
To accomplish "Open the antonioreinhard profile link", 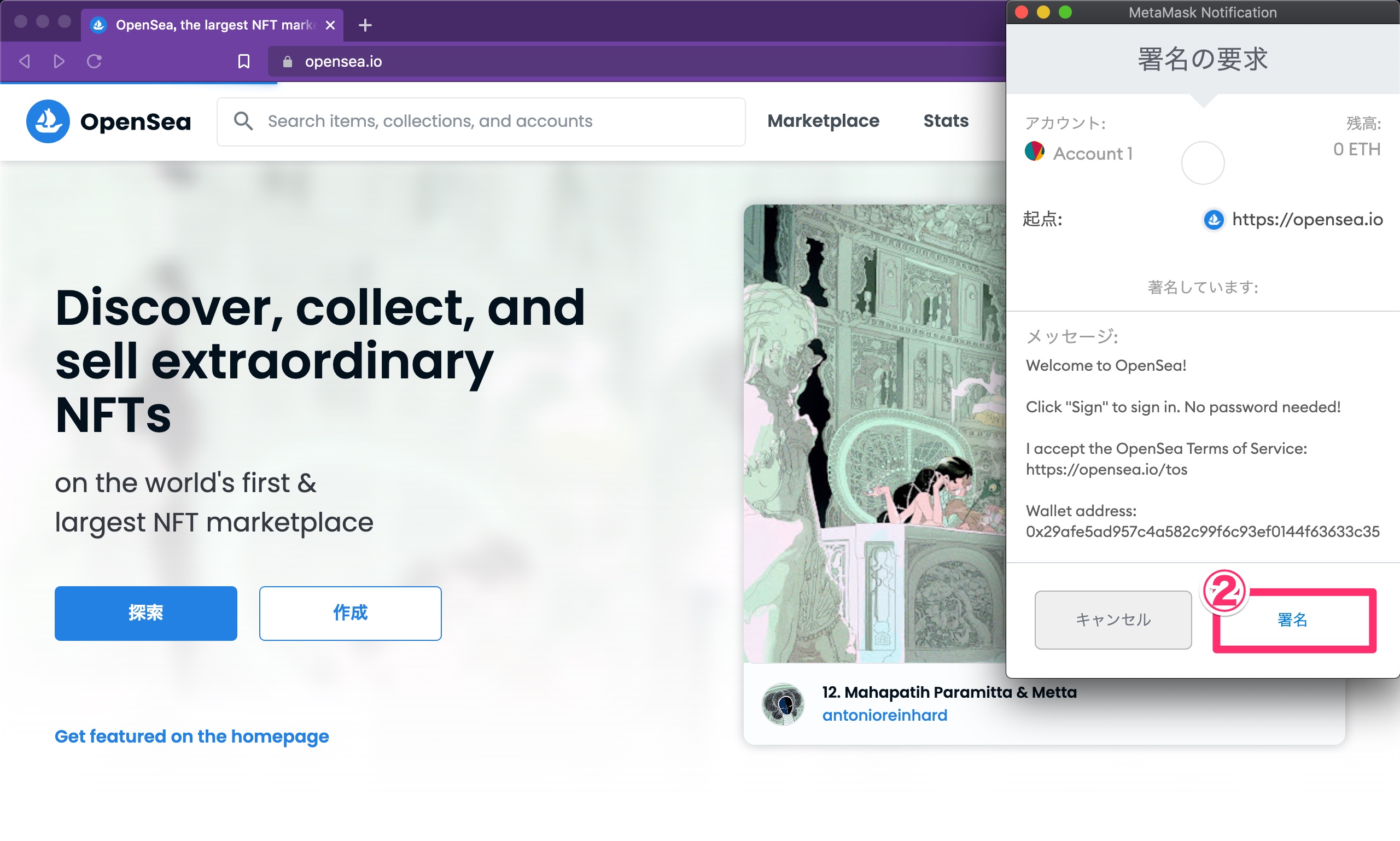I will point(885,715).
